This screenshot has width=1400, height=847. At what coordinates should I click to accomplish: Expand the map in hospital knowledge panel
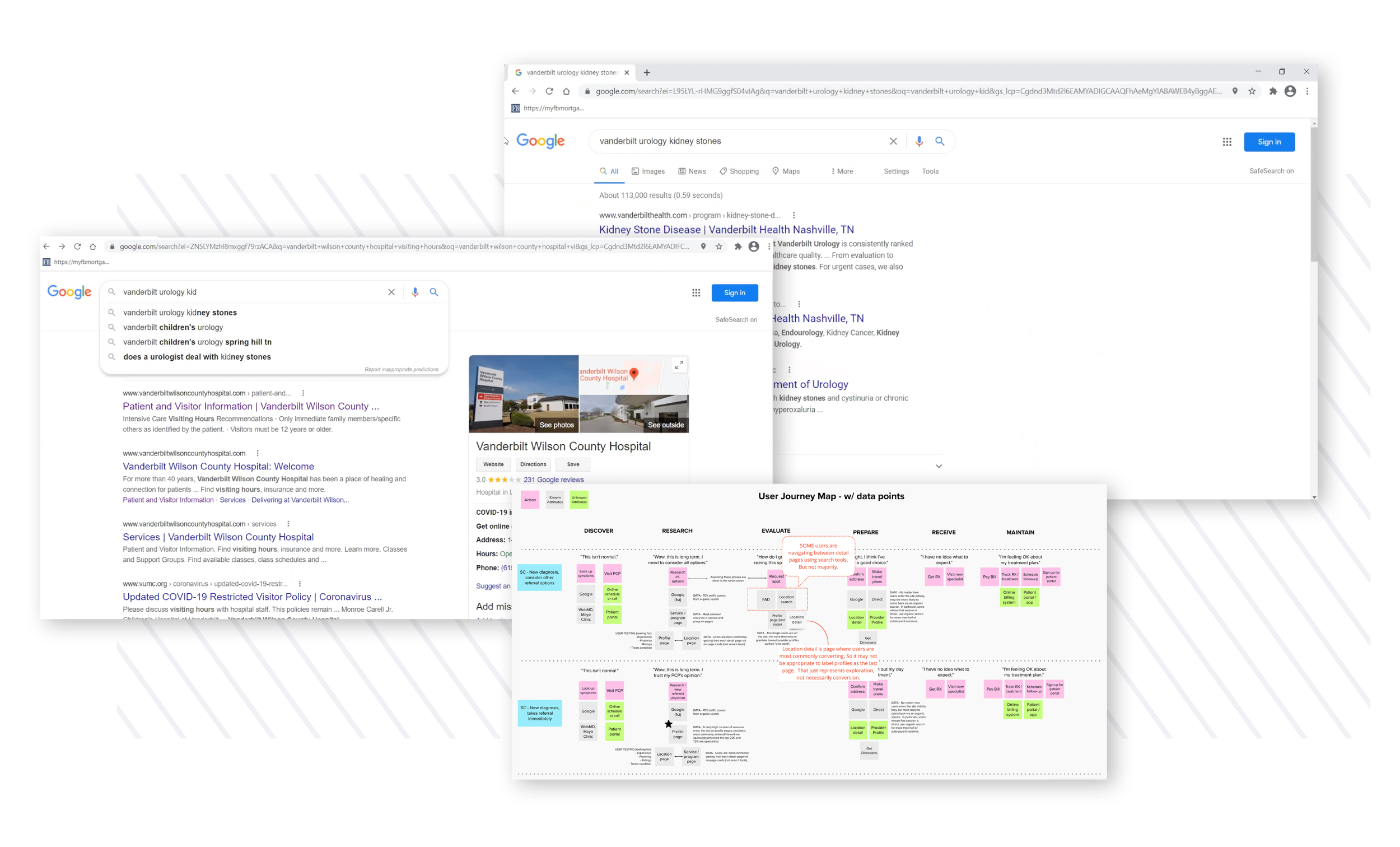click(678, 365)
